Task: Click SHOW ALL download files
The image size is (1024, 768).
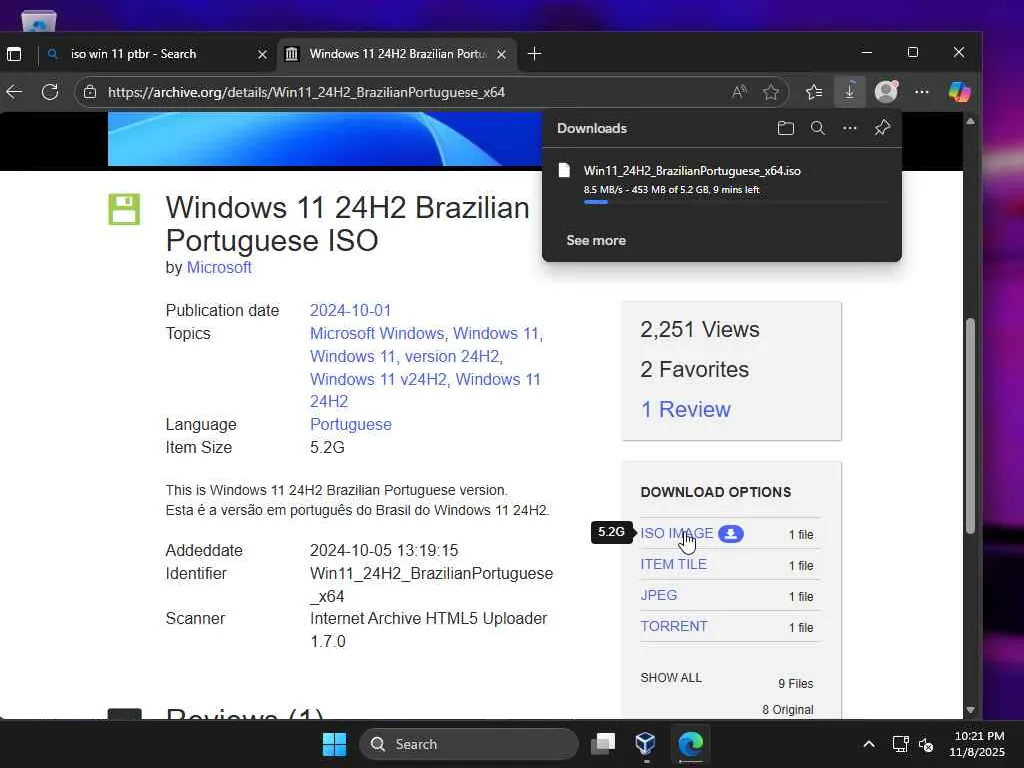Action: [x=671, y=678]
